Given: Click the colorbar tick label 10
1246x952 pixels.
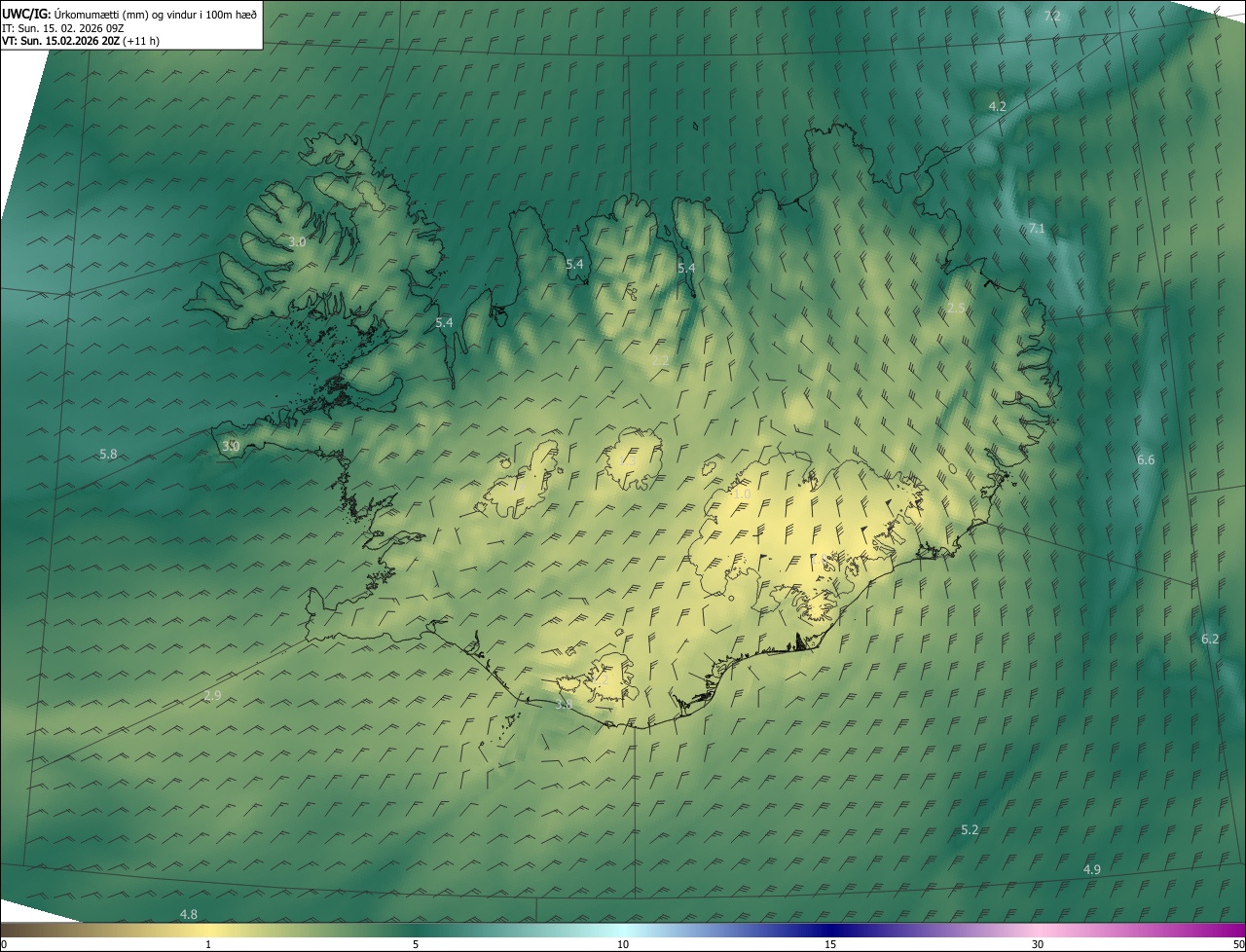Looking at the screenshot, I should (x=623, y=944).
